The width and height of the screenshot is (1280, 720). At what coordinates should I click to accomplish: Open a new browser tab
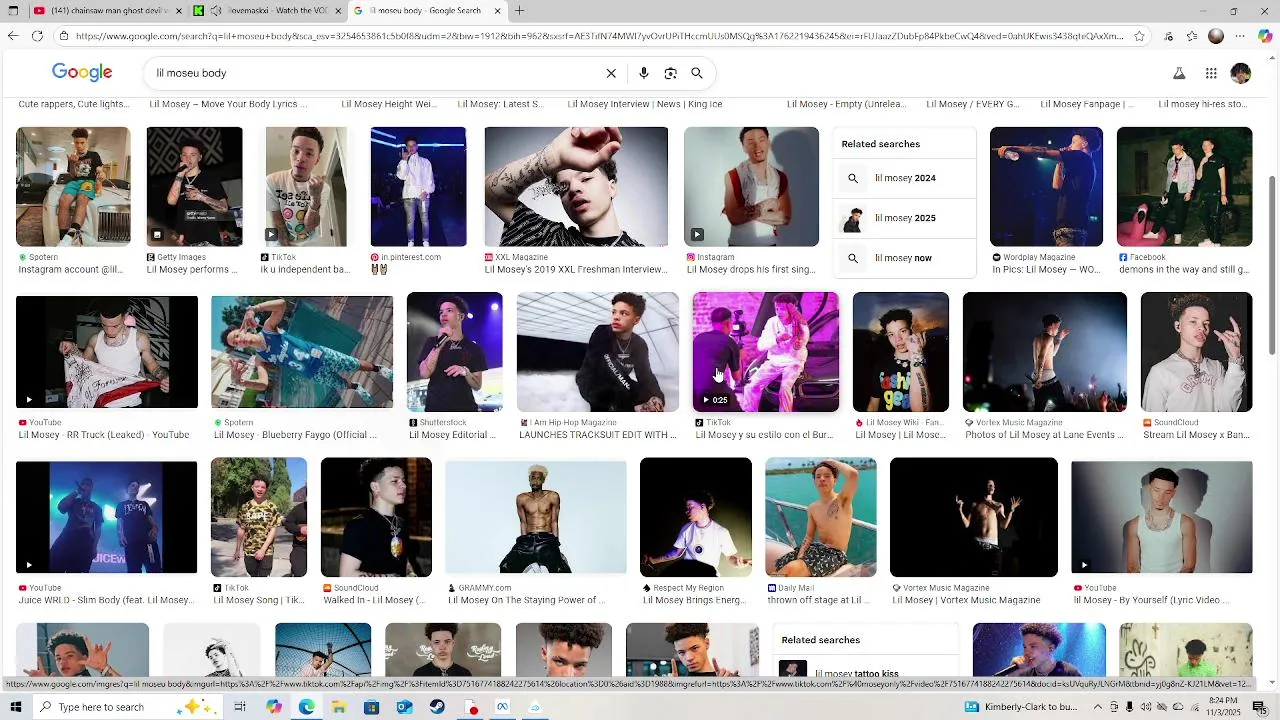[x=519, y=11]
